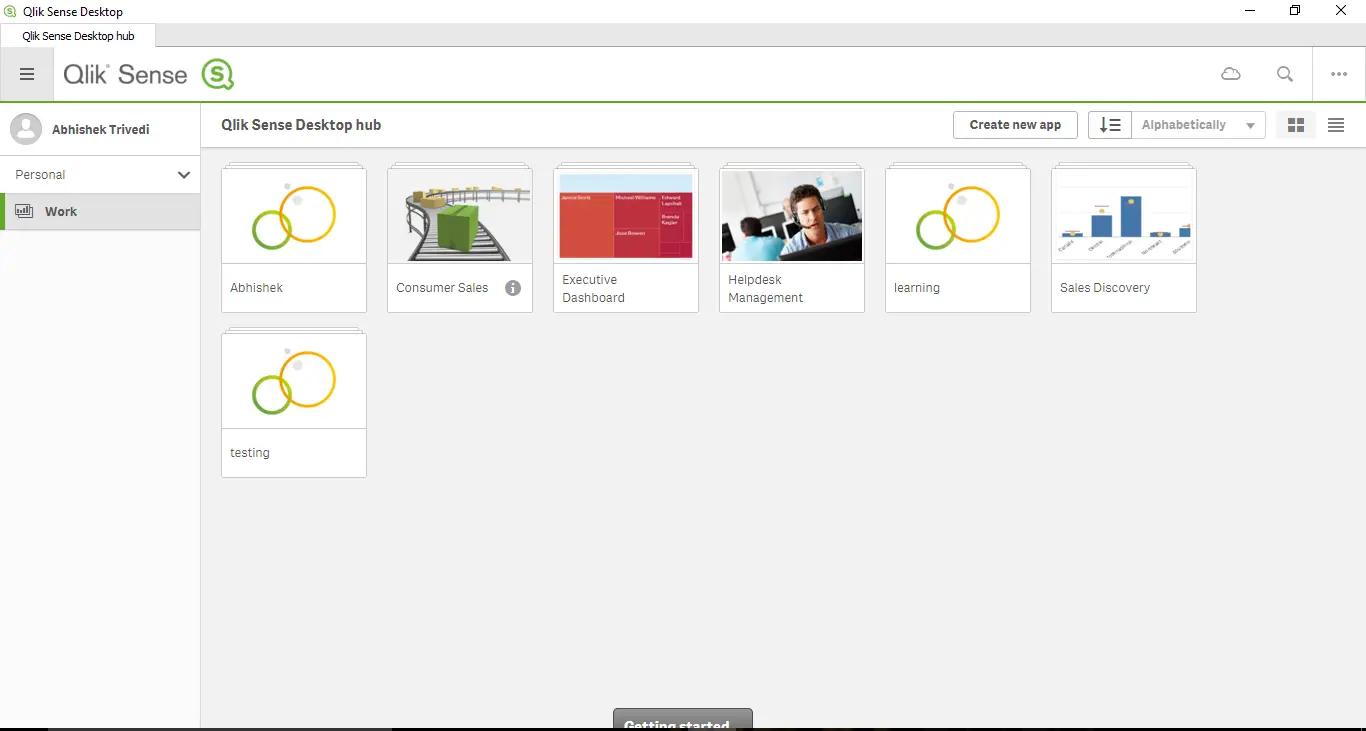
Task: Click the user avatar icon
Action: (x=26, y=129)
